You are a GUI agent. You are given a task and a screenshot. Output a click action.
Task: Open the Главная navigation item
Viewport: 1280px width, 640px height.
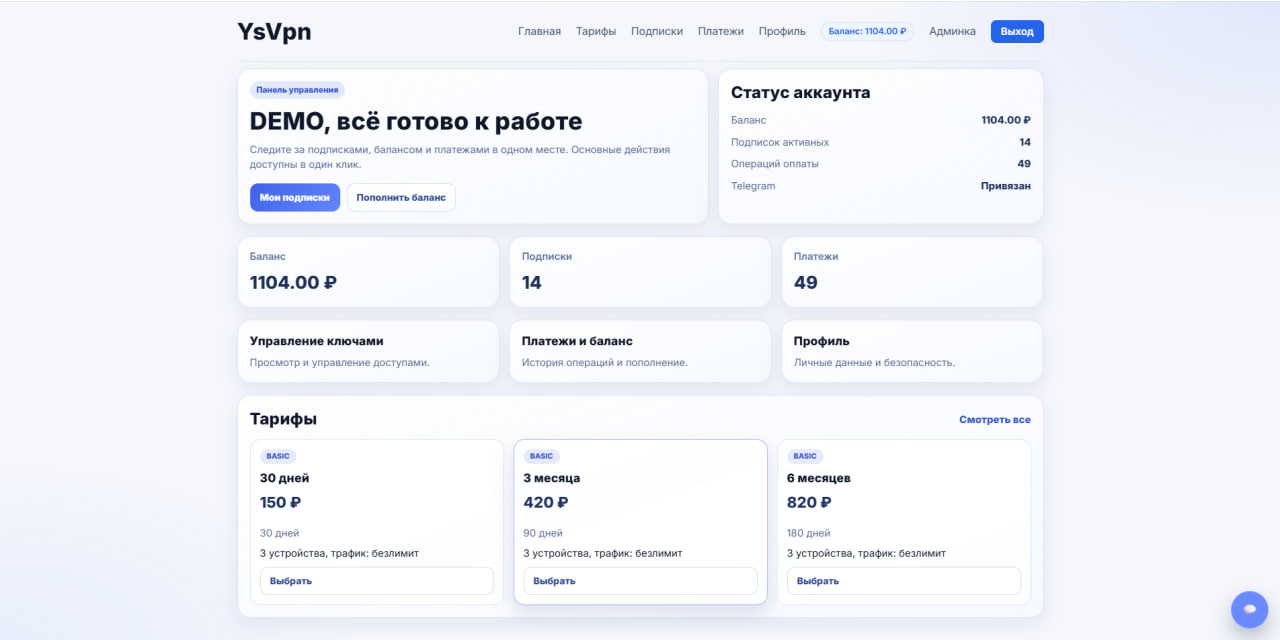(538, 31)
